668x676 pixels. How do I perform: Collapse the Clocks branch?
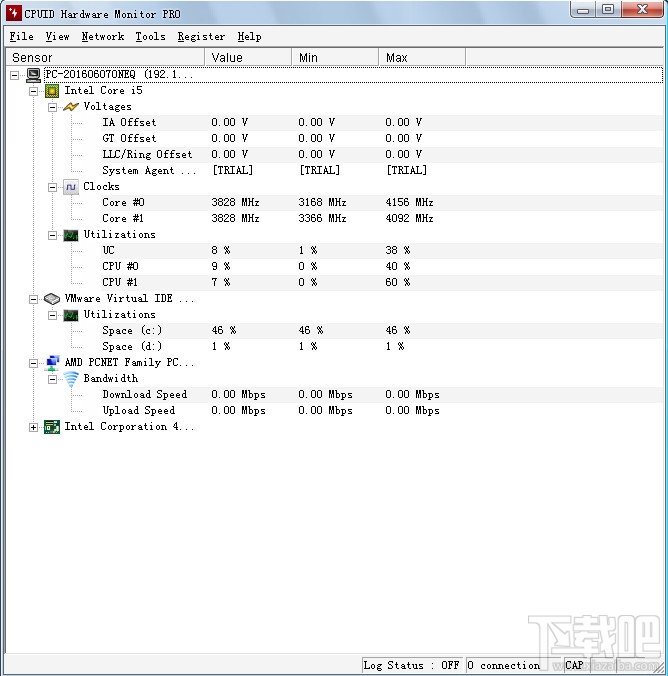[x=52, y=187]
